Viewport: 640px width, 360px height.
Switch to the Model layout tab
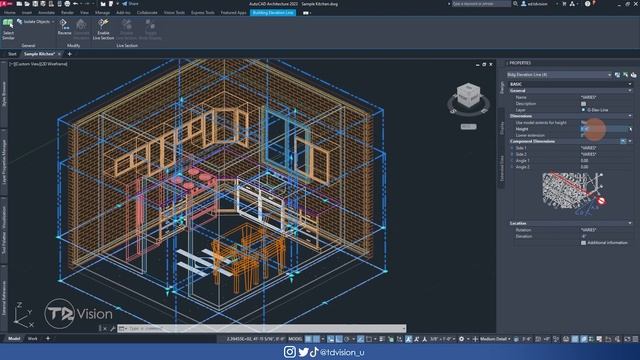(x=14, y=338)
